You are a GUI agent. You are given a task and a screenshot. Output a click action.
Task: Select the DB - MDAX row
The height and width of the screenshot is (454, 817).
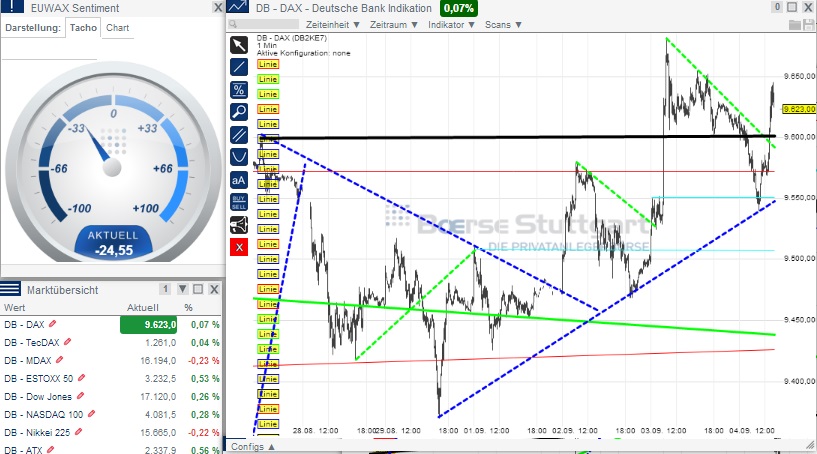(x=112, y=360)
